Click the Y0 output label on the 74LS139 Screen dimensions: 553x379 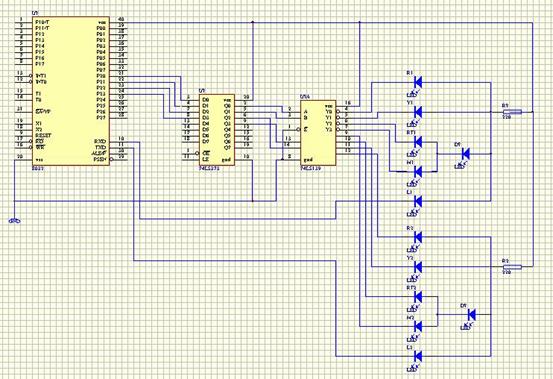click(x=328, y=112)
